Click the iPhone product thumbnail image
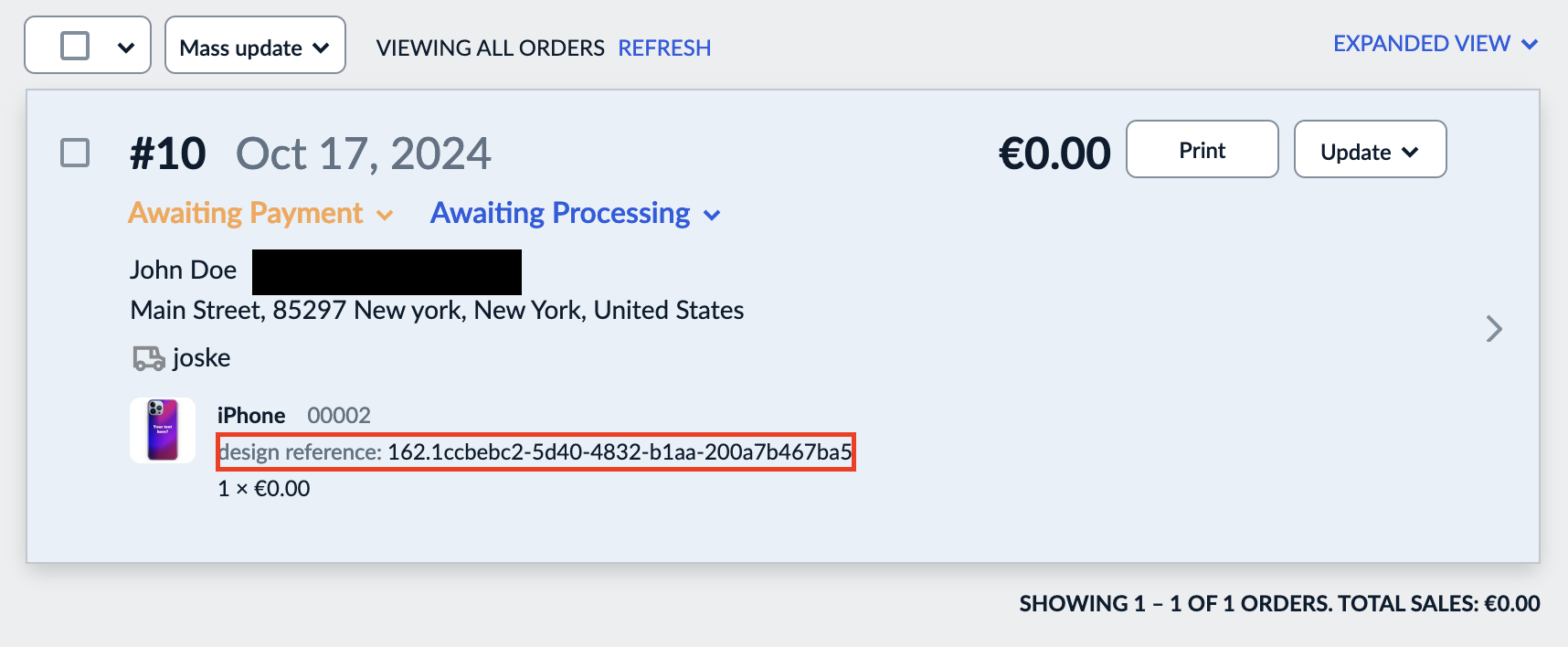Image resolution: width=1568 pixels, height=647 pixels. click(x=163, y=430)
